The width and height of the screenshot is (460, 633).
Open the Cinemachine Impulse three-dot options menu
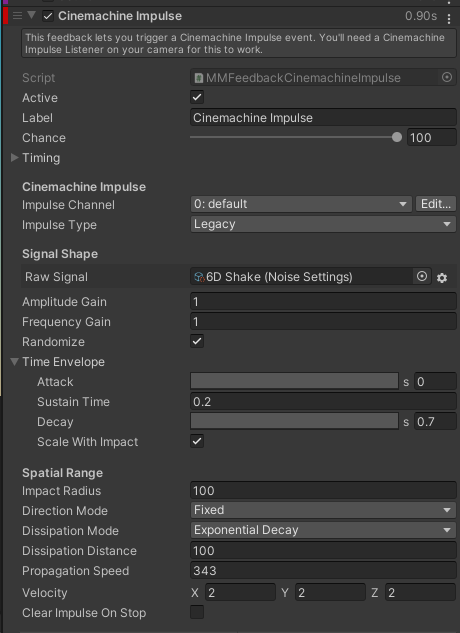pyautogui.click(x=449, y=18)
